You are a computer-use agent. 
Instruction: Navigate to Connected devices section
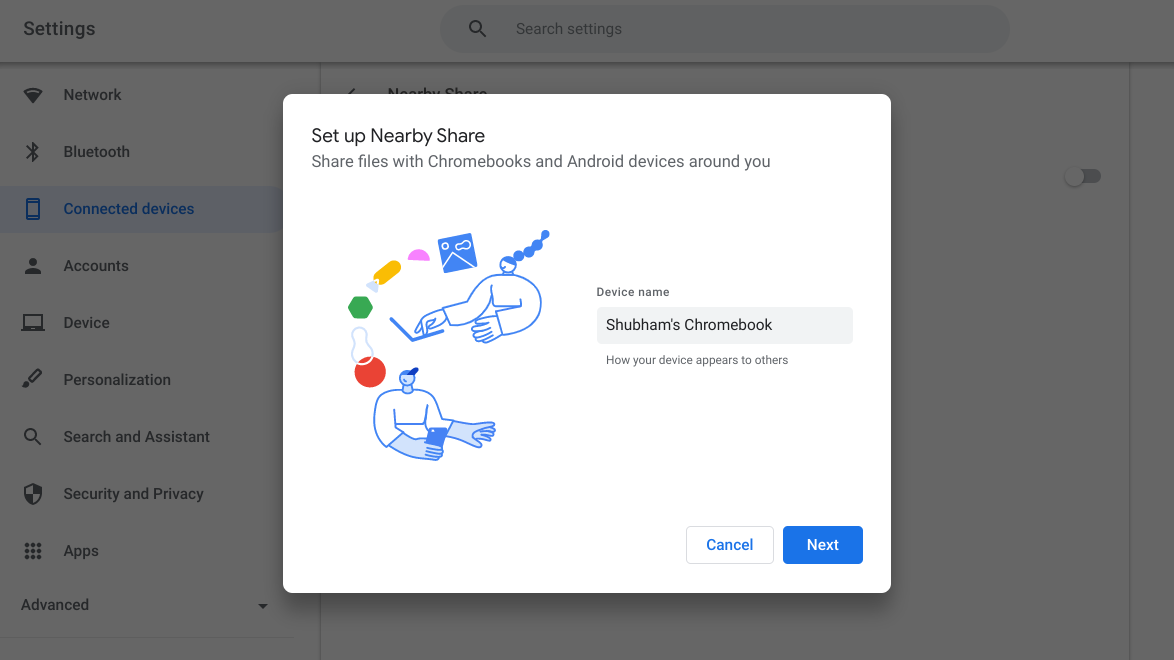pos(128,209)
